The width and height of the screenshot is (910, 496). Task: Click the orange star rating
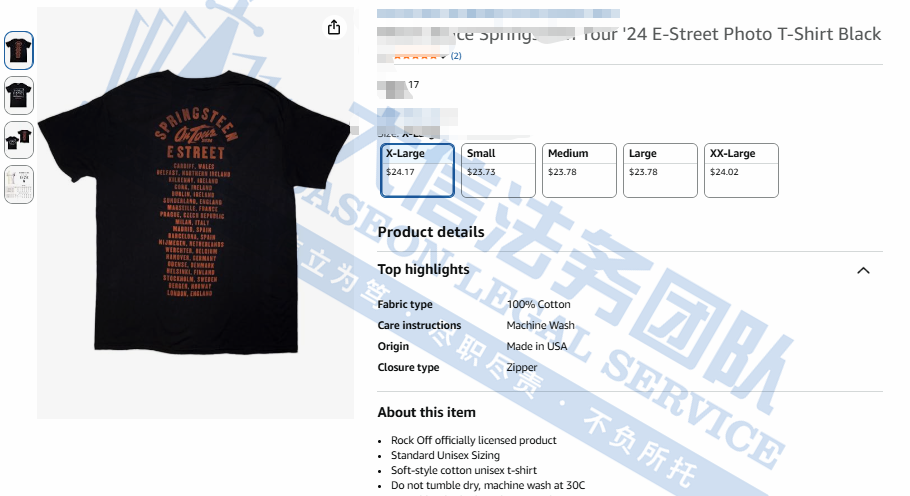pos(415,57)
